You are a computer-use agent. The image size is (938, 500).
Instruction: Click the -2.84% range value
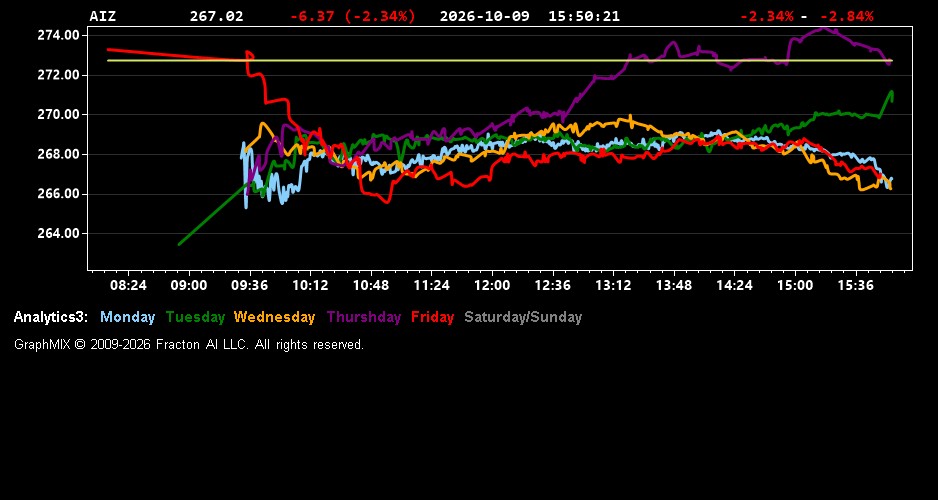point(846,17)
